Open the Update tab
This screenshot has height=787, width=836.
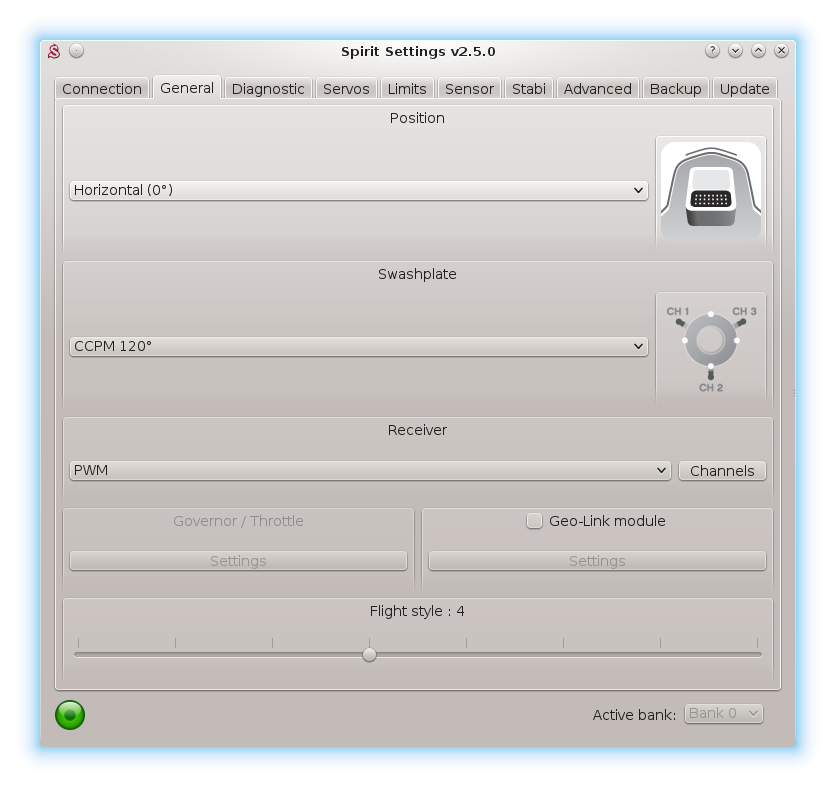(744, 89)
